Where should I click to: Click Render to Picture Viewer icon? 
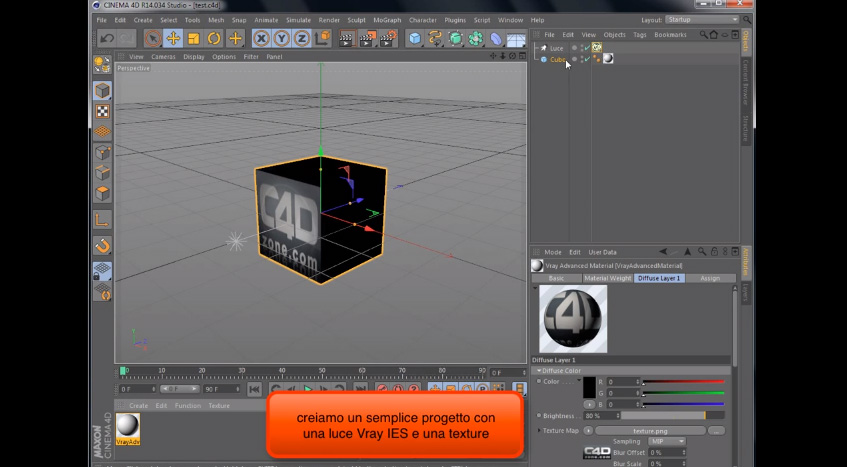[x=368, y=38]
